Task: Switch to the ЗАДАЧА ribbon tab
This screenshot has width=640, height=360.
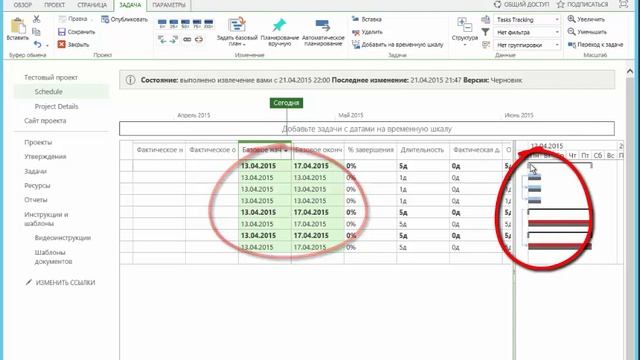Action: pyautogui.click(x=130, y=5)
